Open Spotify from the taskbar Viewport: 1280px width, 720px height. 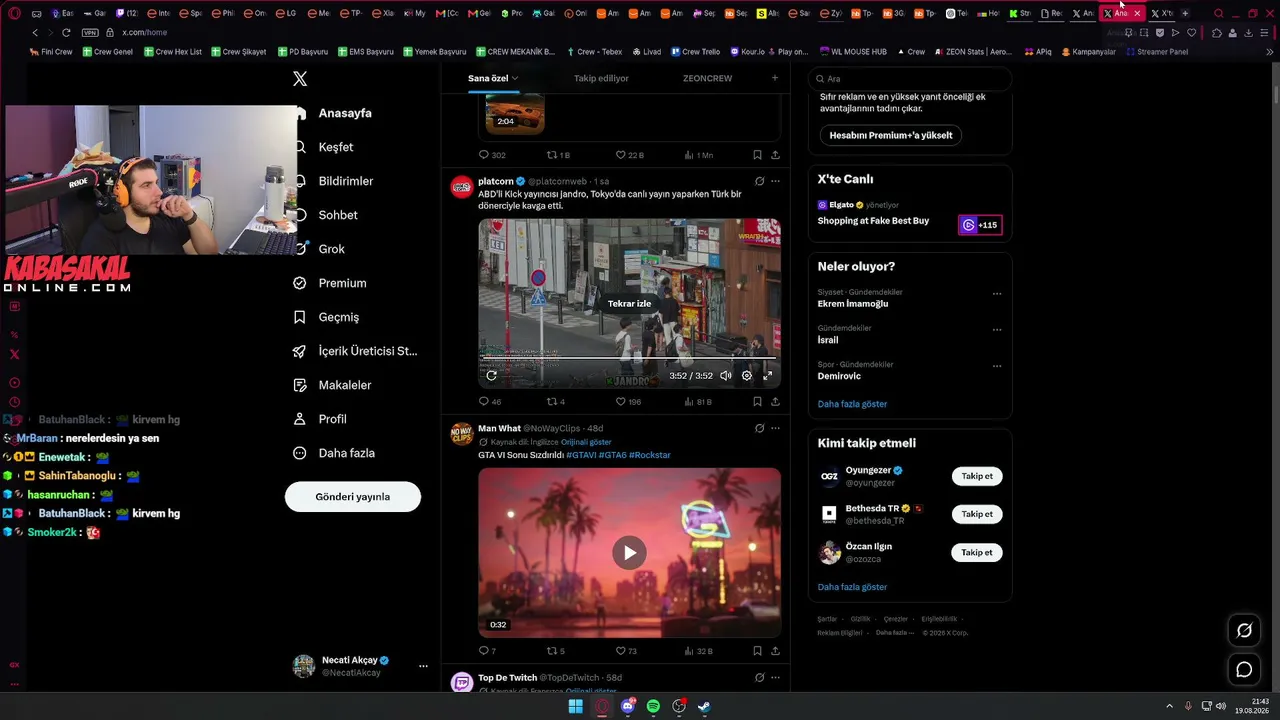653,706
